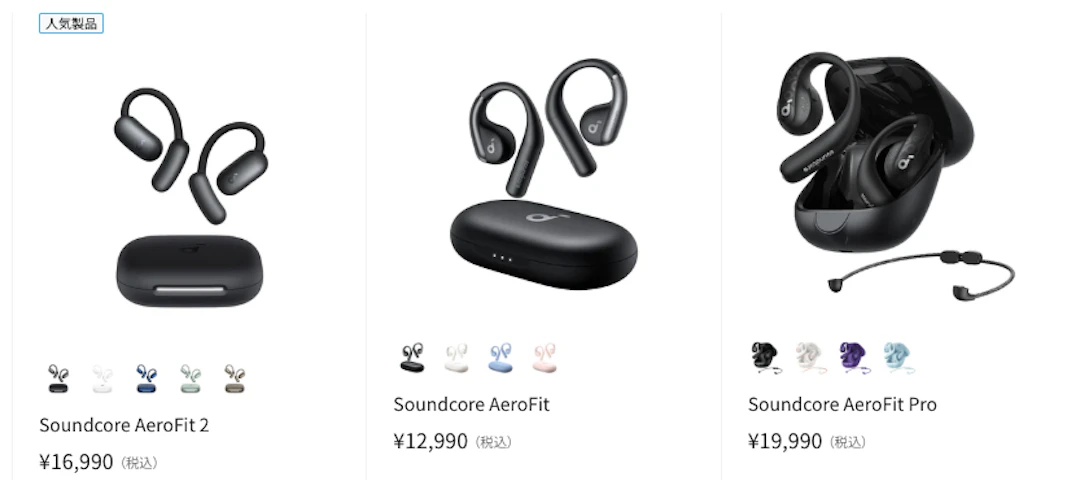Image resolution: width=1080 pixels, height=490 pixels.
Task: Choose mint green variant of AeroFit 2
Action: tap(191, 379)
